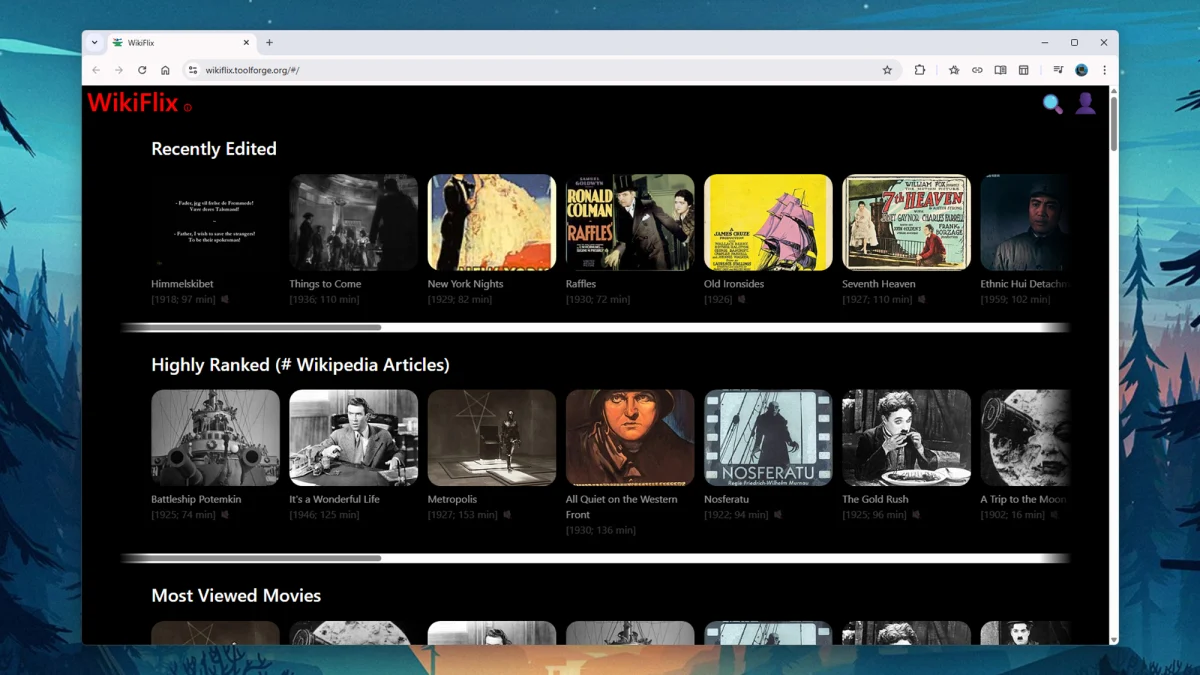Open the Metropolis movie title
The height and width of the screenshot is (675, 1200).
(x=452, y=499)
